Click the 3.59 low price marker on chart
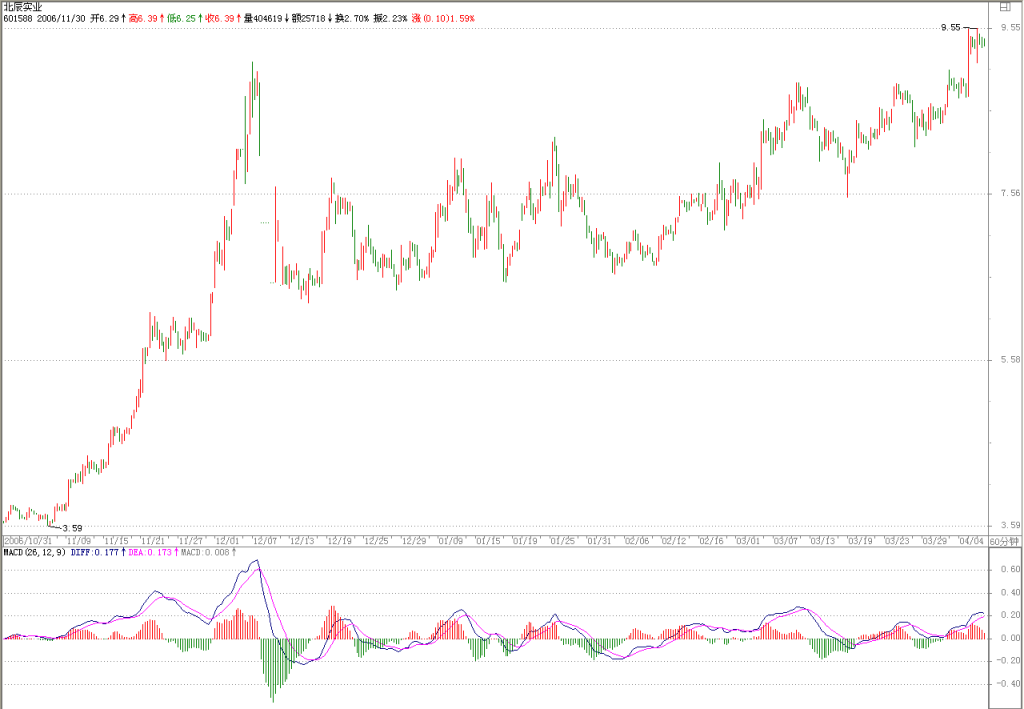The image size is (1024, 709). click(72, 528)
